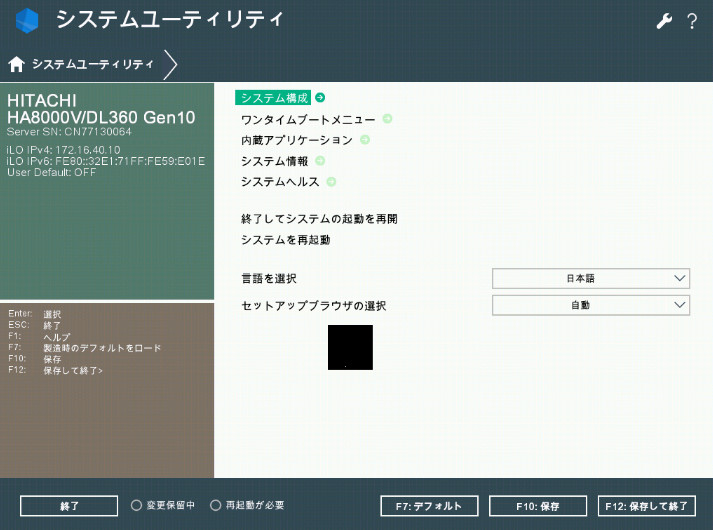Click the home icon in breadcrumb
The height and width of the screenshot is (530, 713).
pyautogui.click(x=16, y=64)
